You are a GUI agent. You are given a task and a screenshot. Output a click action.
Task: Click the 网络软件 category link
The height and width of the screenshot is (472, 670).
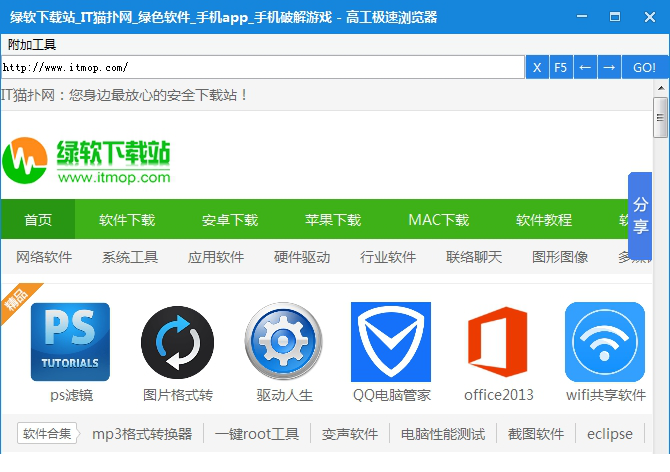[x=44, y=257]
